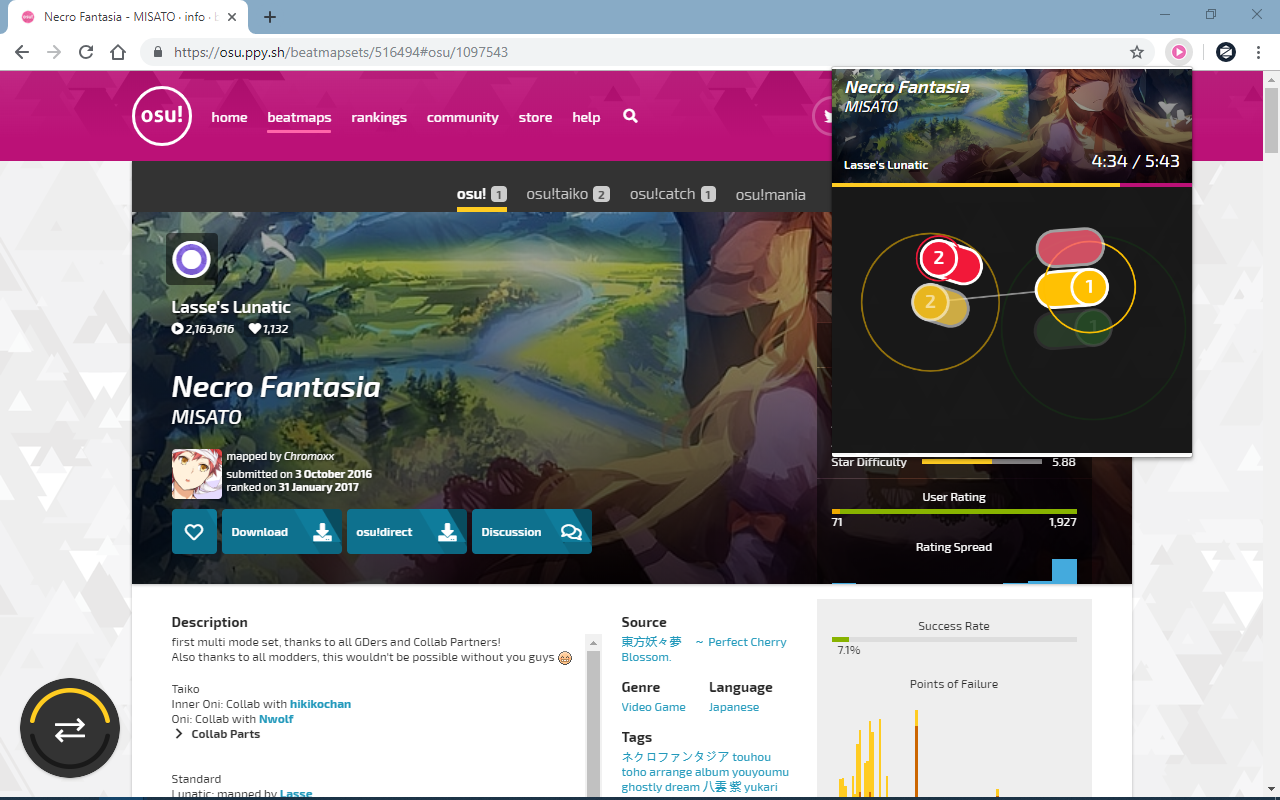Open a new browser tab
This screenshot has height=800, width=1280.
tap(270, 17)
